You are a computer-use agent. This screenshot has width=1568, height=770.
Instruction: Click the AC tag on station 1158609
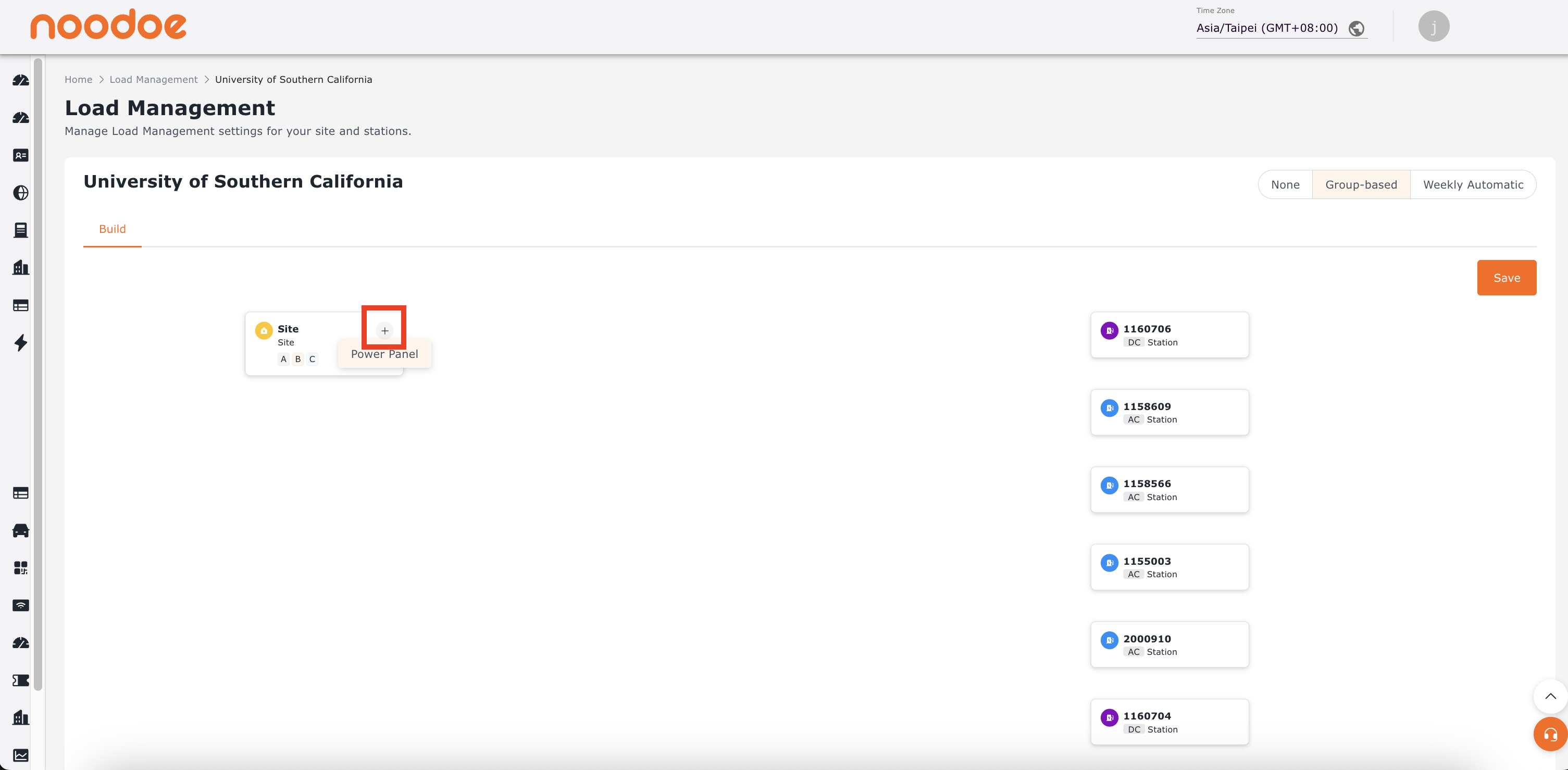point(1134,420)
